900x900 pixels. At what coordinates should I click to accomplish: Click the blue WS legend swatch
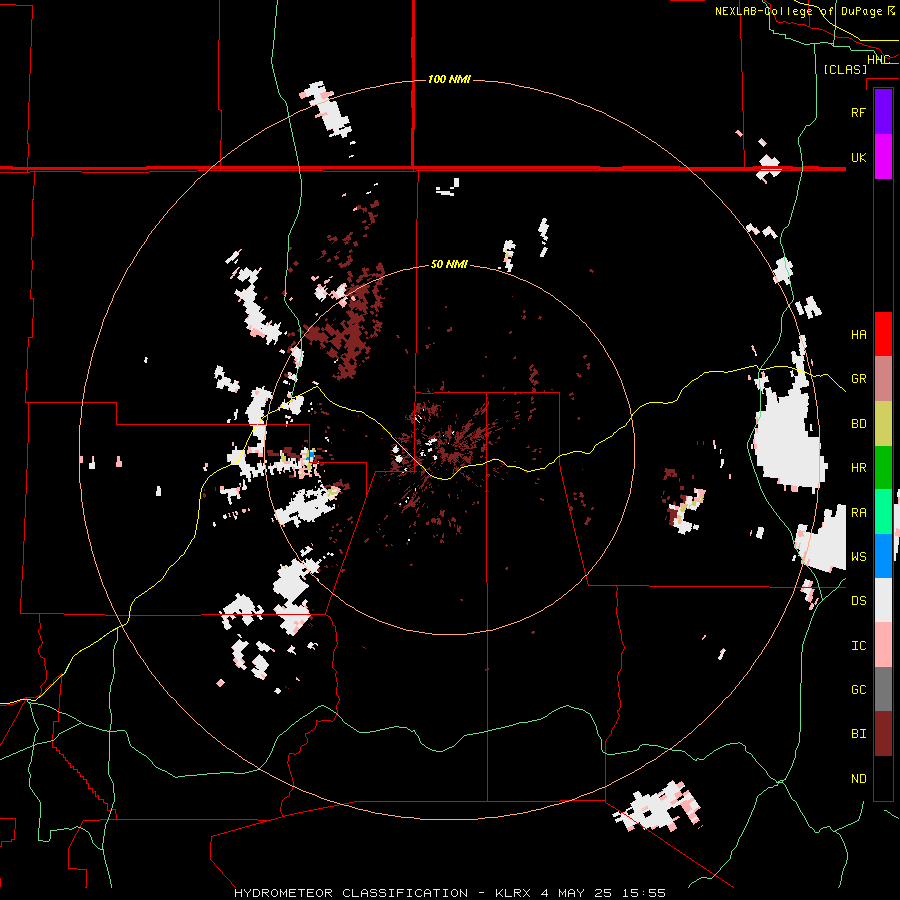click(883, 556)
